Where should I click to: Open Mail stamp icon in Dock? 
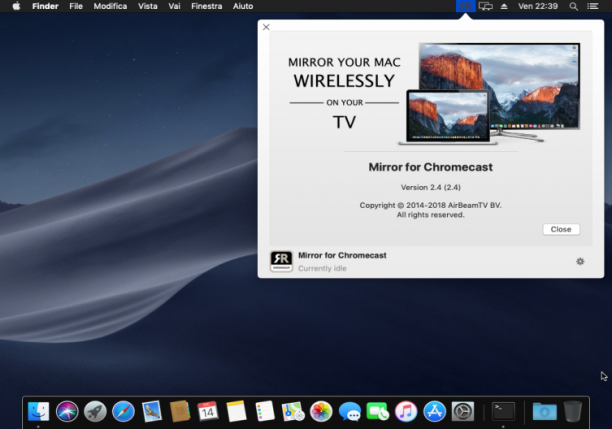[x=151, y=411]
